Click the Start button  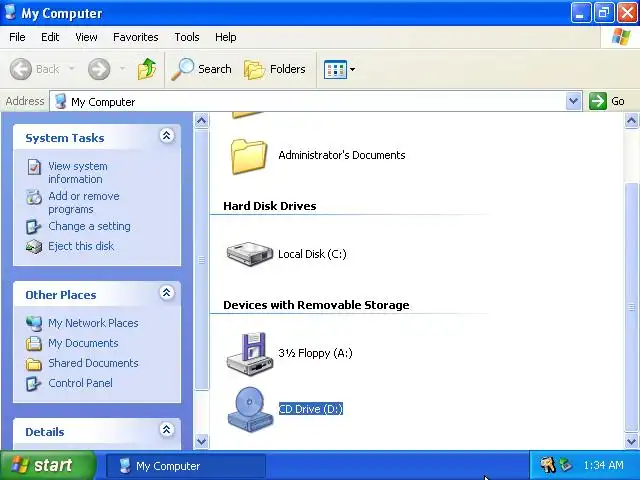[47, 465]
